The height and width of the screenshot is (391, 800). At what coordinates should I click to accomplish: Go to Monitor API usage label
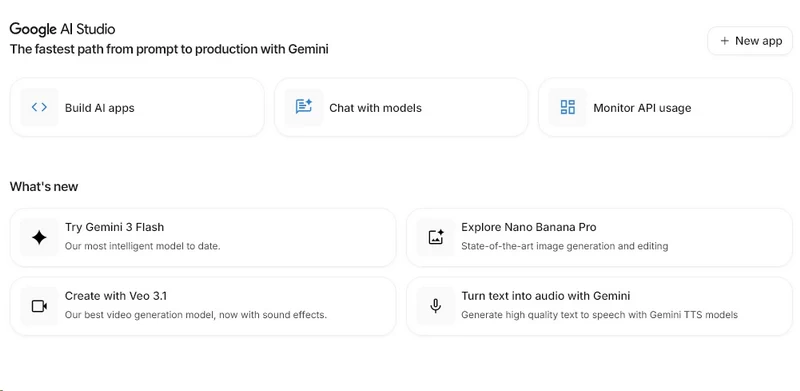[x=642, y=108]
